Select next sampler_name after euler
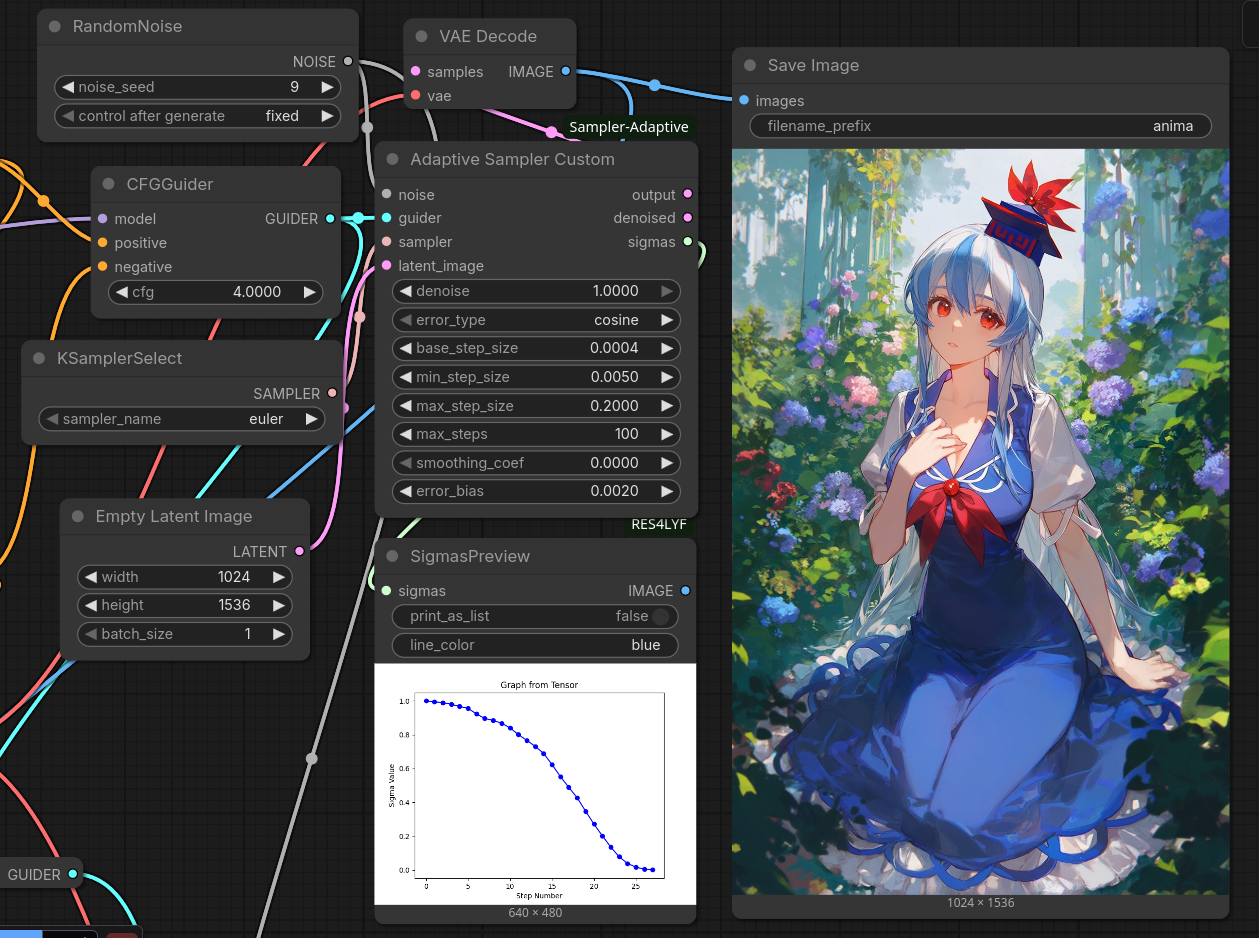Image resolution: width=1259 pixels, height=938 pixels. click(312, 419)
